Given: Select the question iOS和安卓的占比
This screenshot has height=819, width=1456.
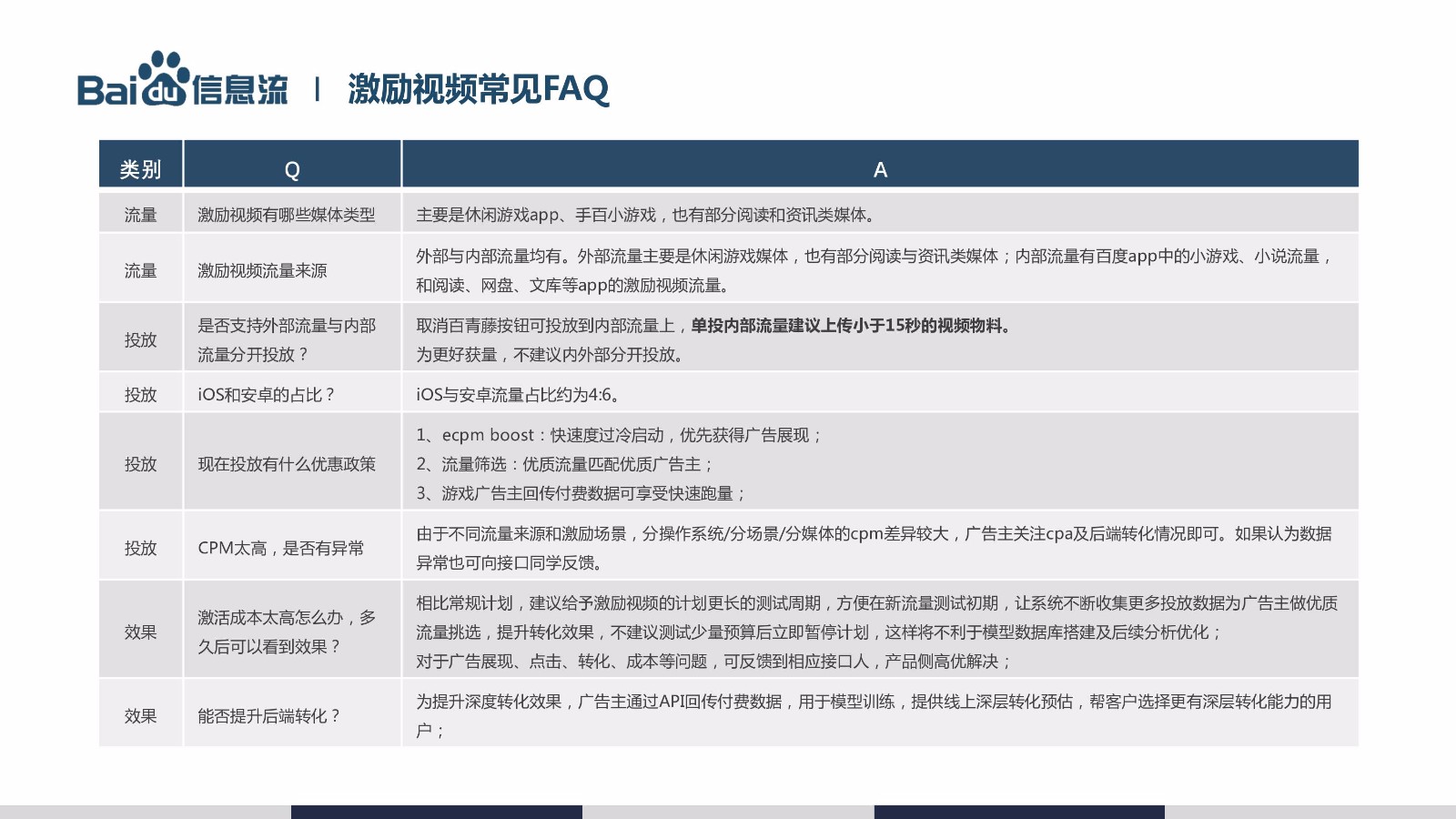Looking at the screenshot, I should (x=266, y=395).
